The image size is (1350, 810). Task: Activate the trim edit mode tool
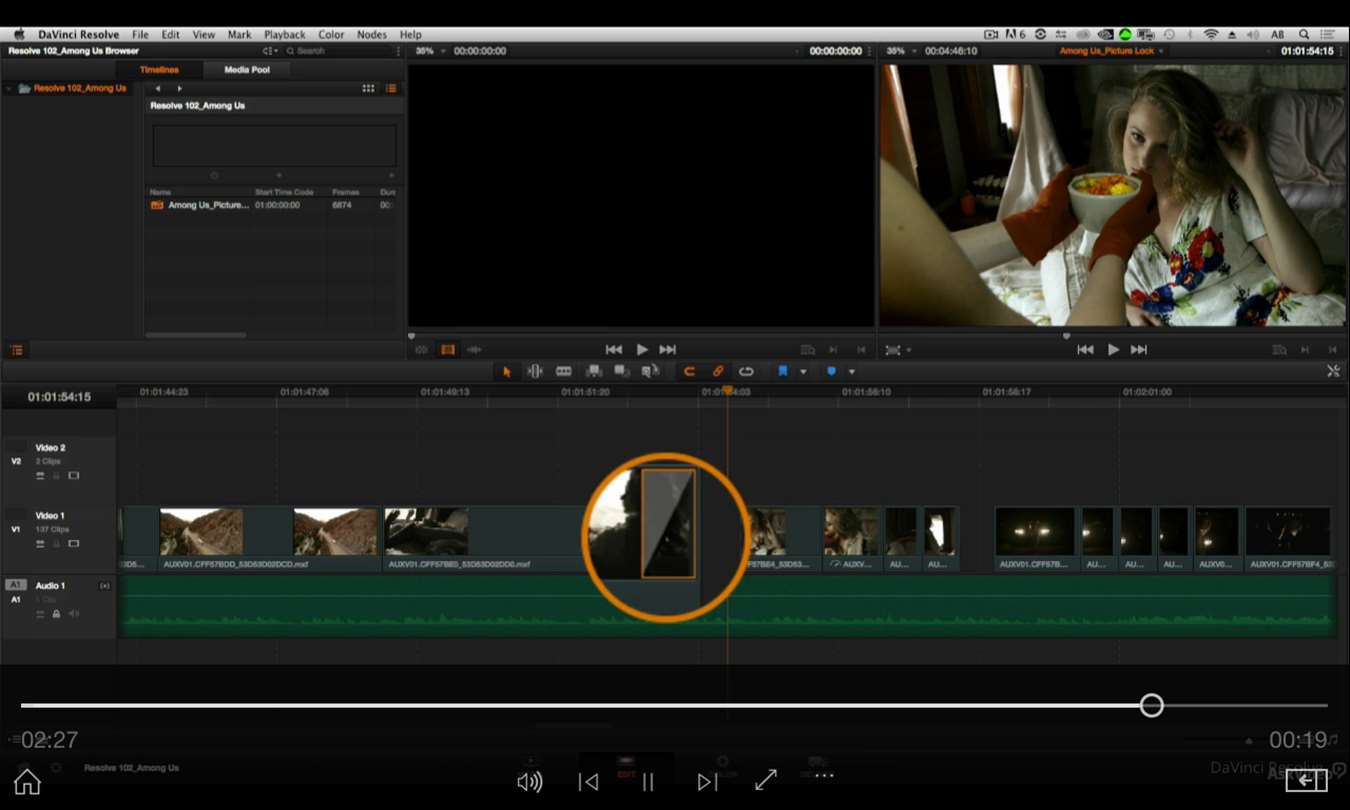(x=535, y=372)
